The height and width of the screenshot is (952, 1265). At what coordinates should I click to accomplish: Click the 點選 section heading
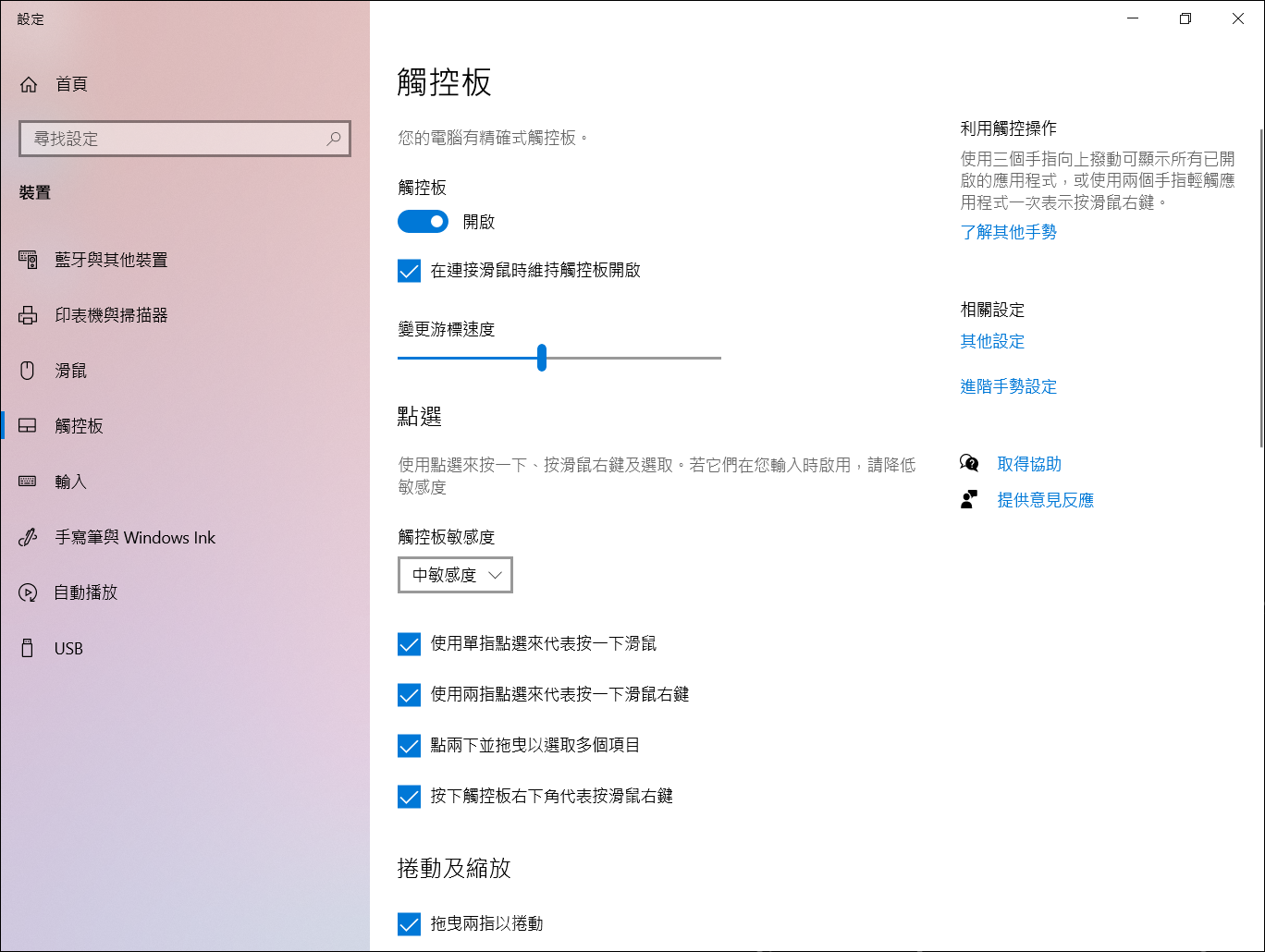(x=420, y=417)
